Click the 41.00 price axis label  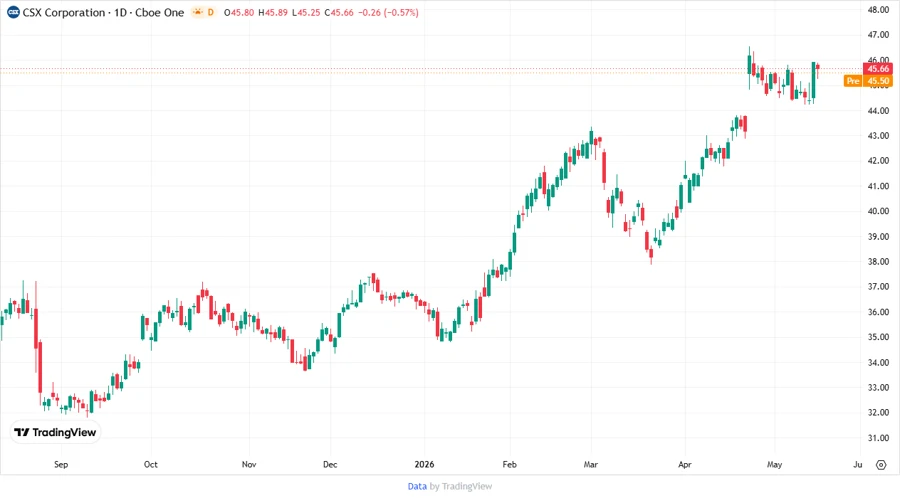pyautogui.click(x=878, y=186)
